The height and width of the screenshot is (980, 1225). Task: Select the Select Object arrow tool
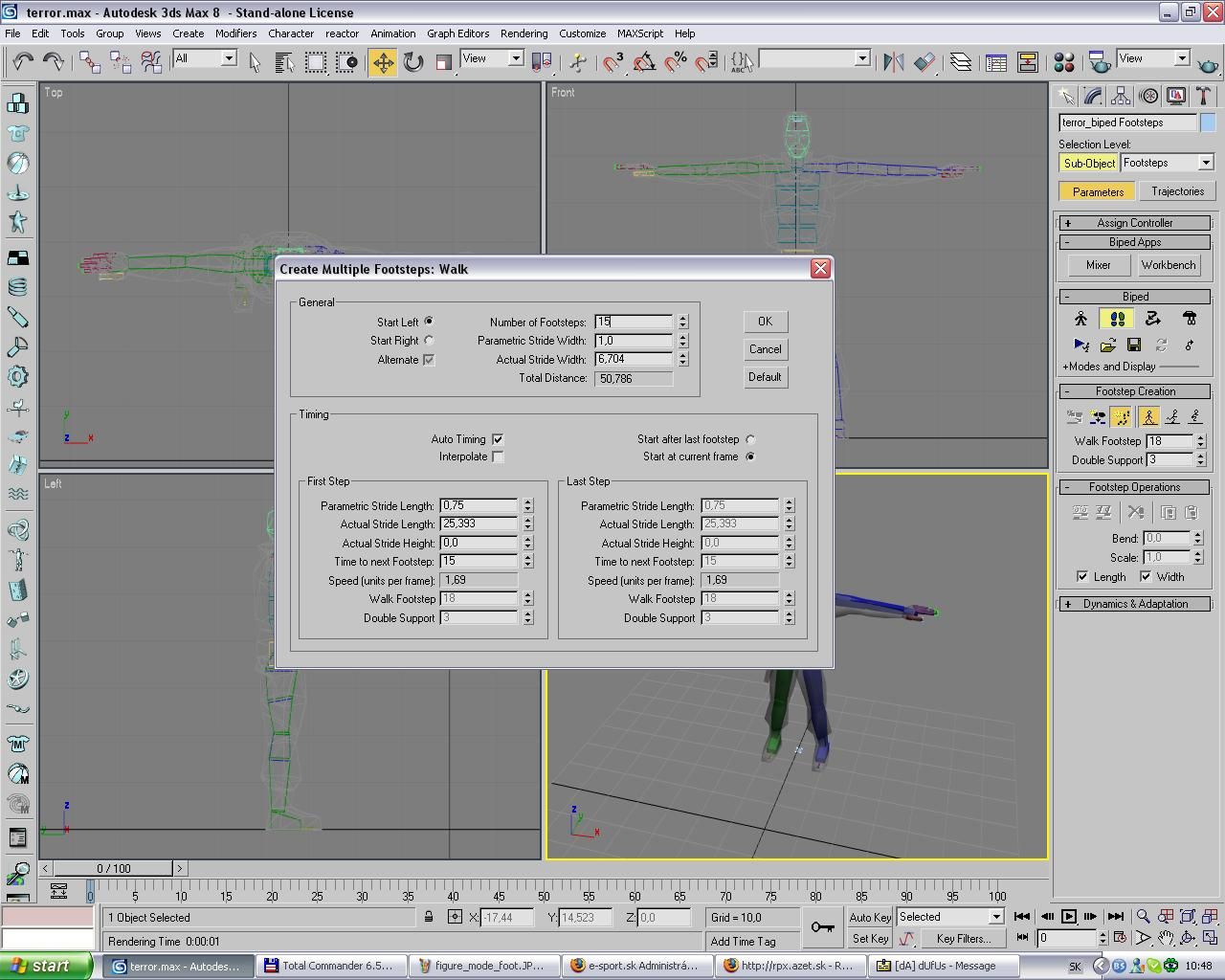pyautogui.click(x=255, y=62)
